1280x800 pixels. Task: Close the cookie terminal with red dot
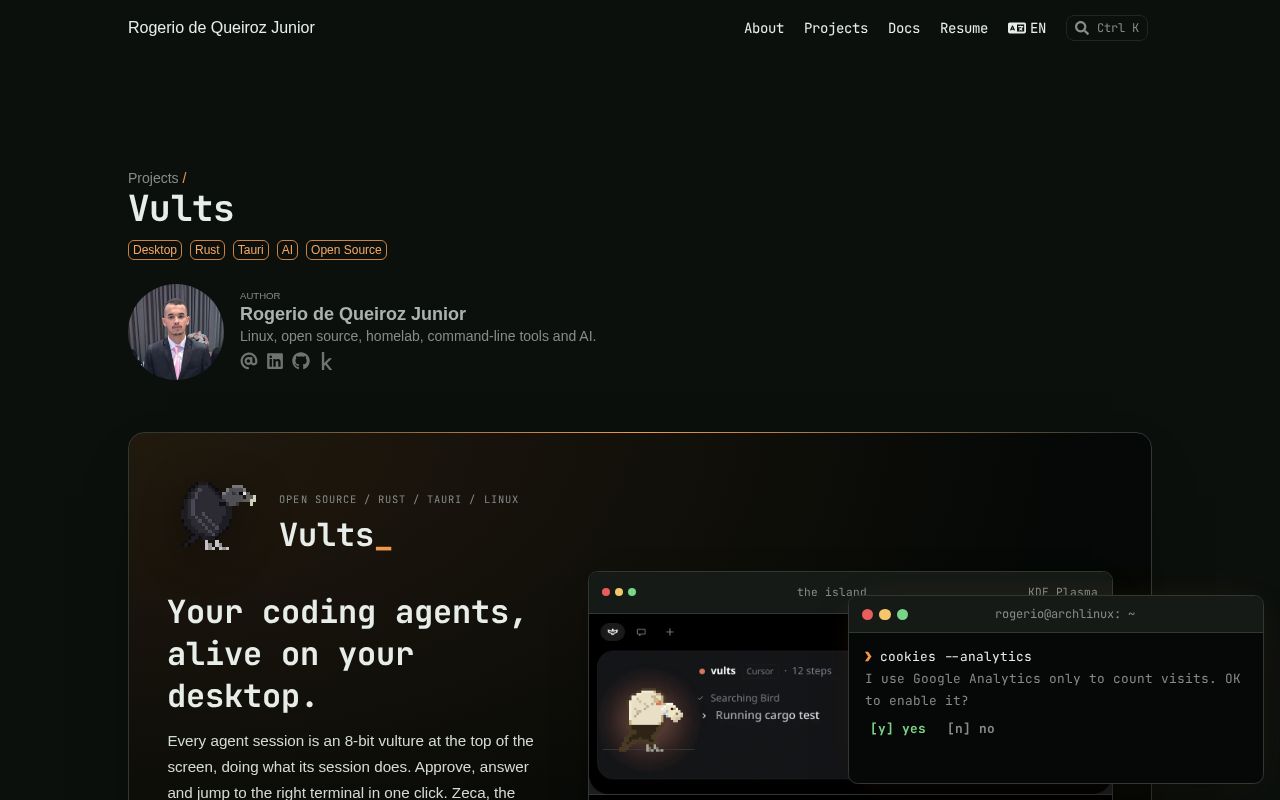(x=867, y=614)
